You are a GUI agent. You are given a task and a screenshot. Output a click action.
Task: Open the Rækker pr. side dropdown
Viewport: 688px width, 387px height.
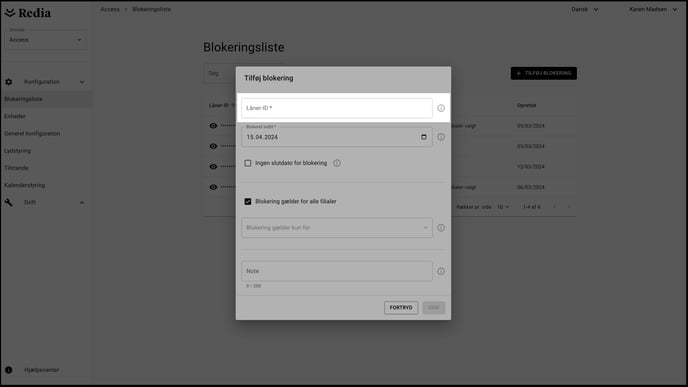pyautogui.click(x=503, y=207)
